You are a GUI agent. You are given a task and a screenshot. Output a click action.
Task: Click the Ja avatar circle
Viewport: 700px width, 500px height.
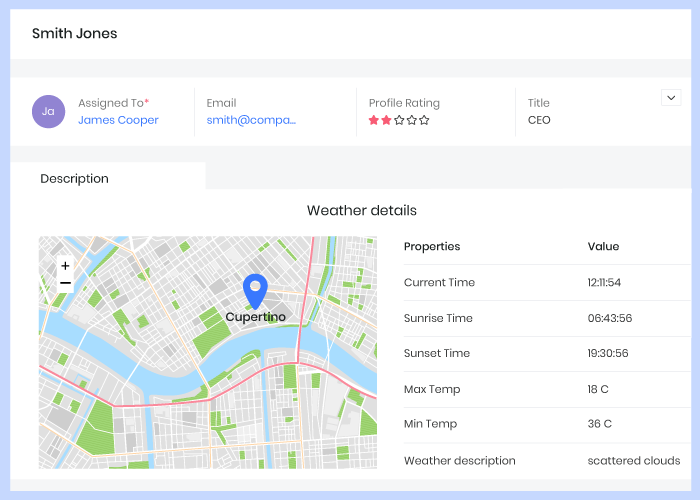[48, 112]
